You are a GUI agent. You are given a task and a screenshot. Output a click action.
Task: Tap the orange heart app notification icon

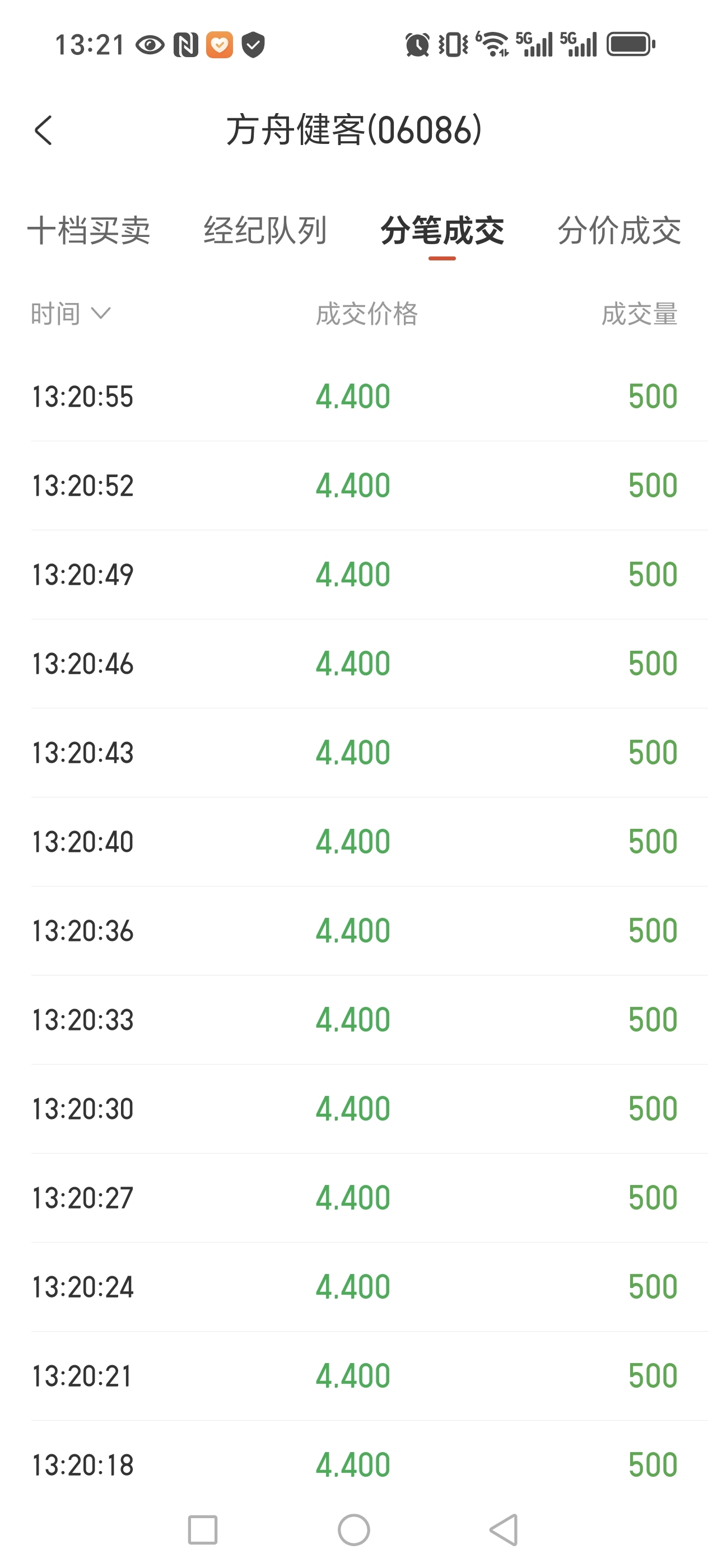click(x=219, y=44)
